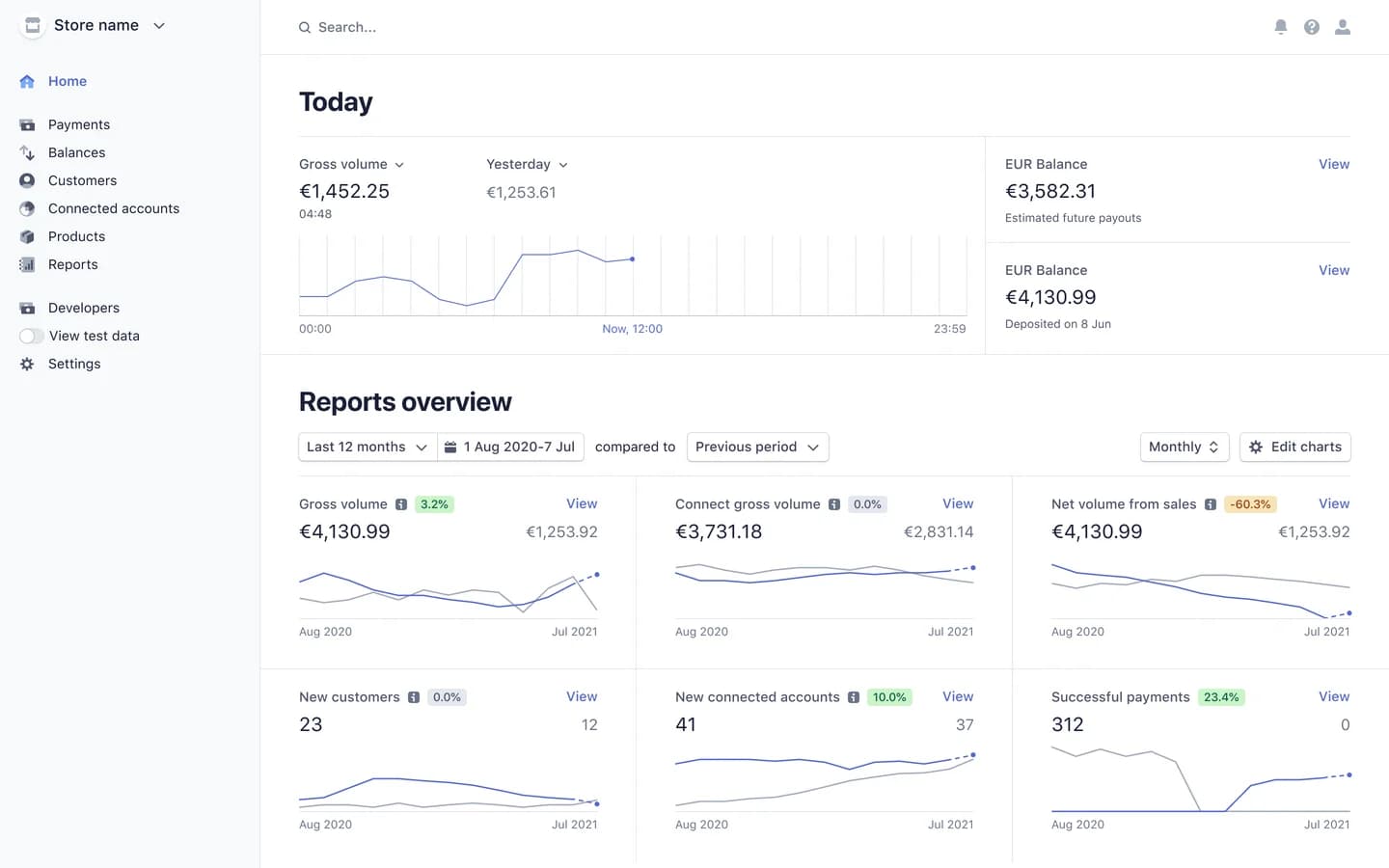Open the Yesterday comparison dropdown
This screenshot has width=1389, height=868.
[528, 165]
